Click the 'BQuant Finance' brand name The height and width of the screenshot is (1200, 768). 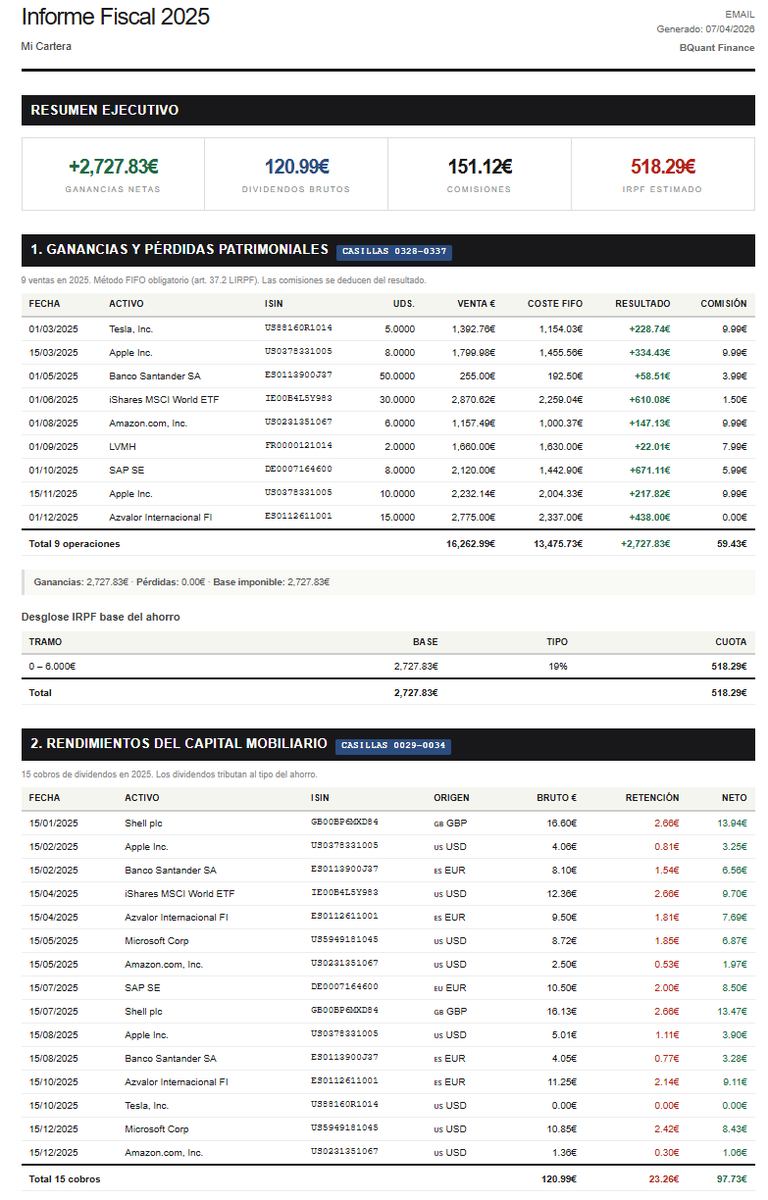pos(717,47)
